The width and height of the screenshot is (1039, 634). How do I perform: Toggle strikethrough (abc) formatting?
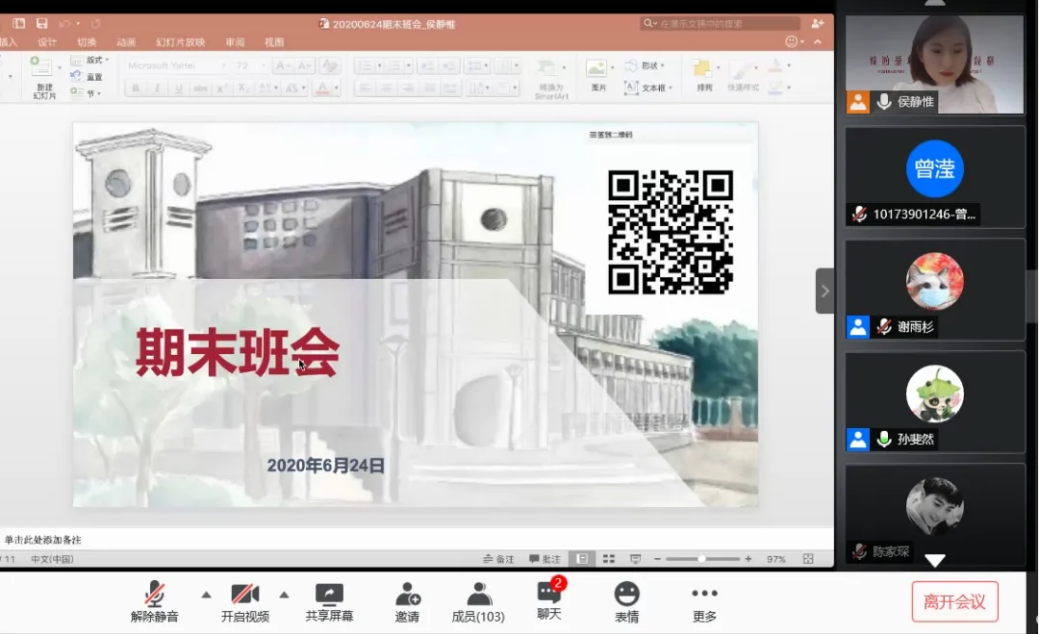coord(200,88)
